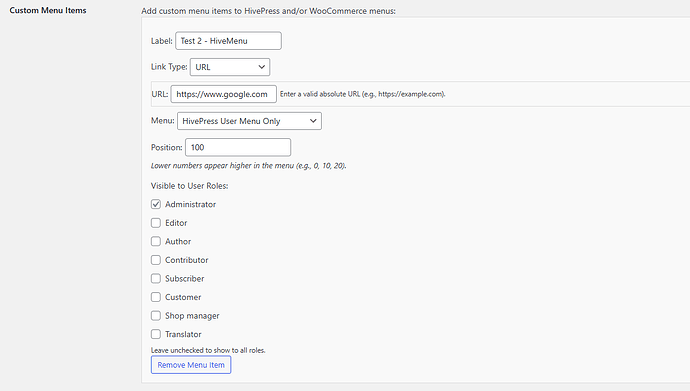Image resolution: width=690 pixels, height=391 pixels.
Task: Click the Remove Menu Item button
Action: pyautogui.click(x=191, y=365)
